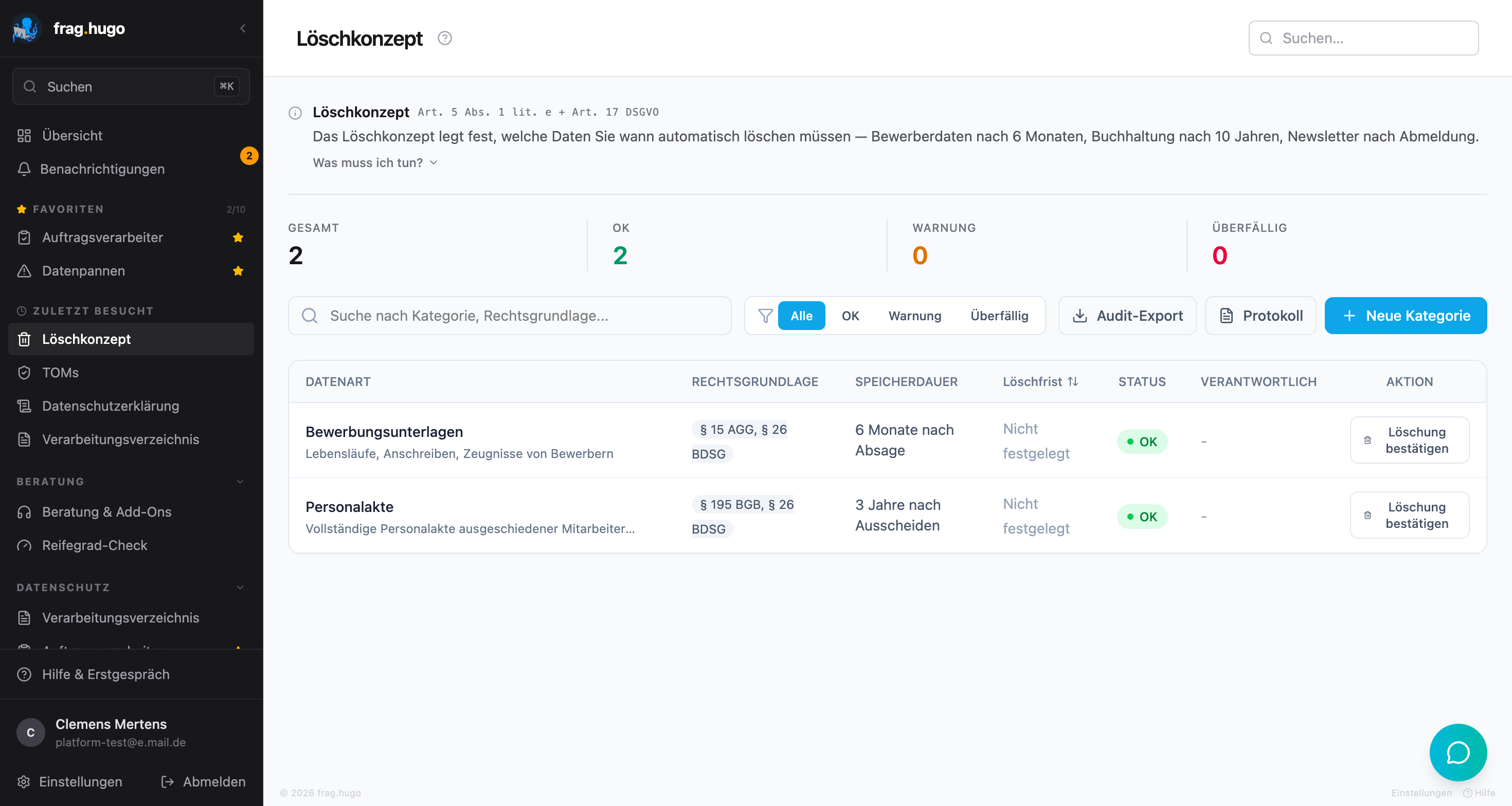Click the magnifier icon in the top search
This screenshot has height=806, width=1512.
click(x=1266, y=38)
